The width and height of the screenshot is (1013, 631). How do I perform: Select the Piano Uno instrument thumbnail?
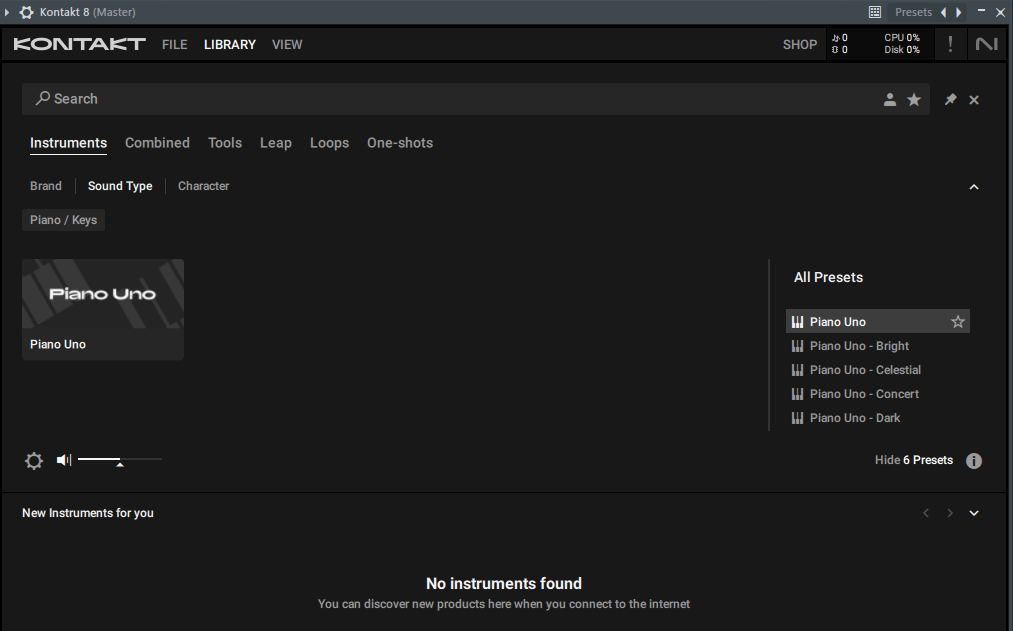click(103, 295)
